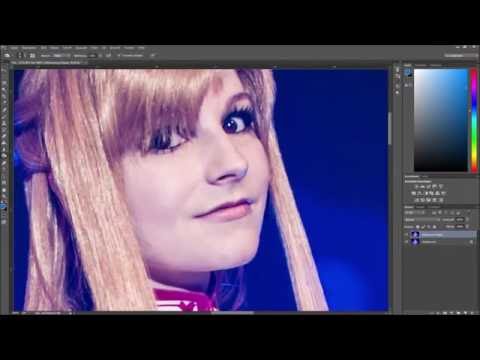The height and width of the screenshot is (360, 480).
Task: Add a Curves adjustment layer
Action: 428,186
